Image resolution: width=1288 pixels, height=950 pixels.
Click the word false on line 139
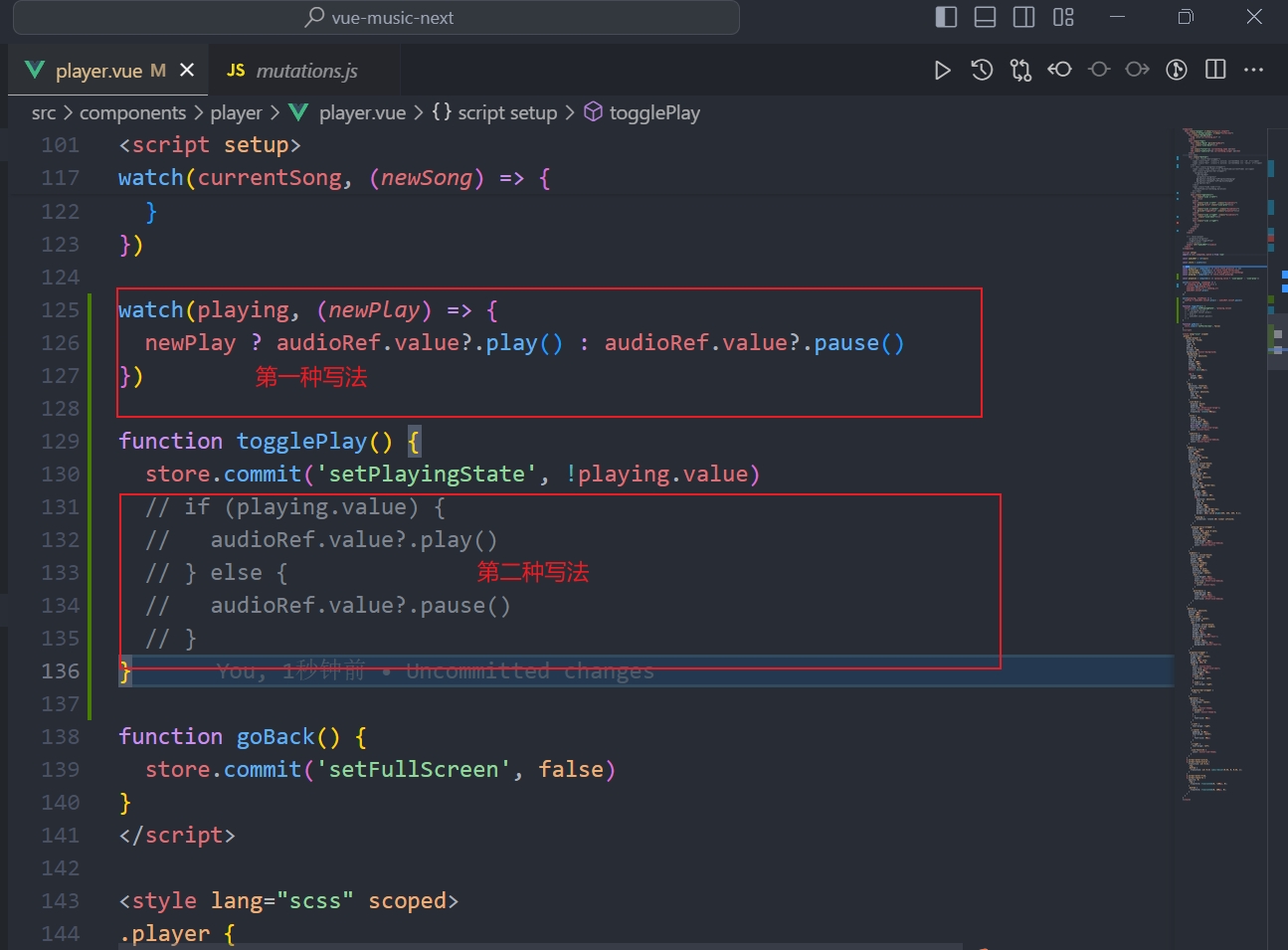571,769
